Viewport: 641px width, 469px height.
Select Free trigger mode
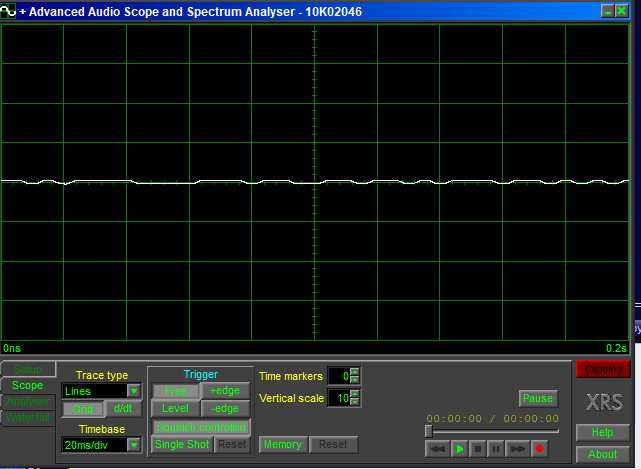click(176, 391)
